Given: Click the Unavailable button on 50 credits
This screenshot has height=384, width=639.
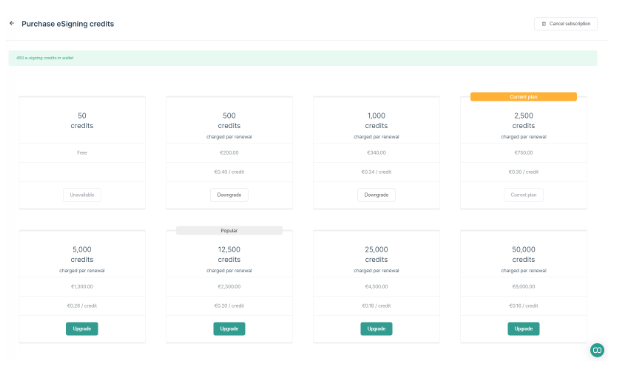Looking at the screenshot, I should tap(82, 195).
